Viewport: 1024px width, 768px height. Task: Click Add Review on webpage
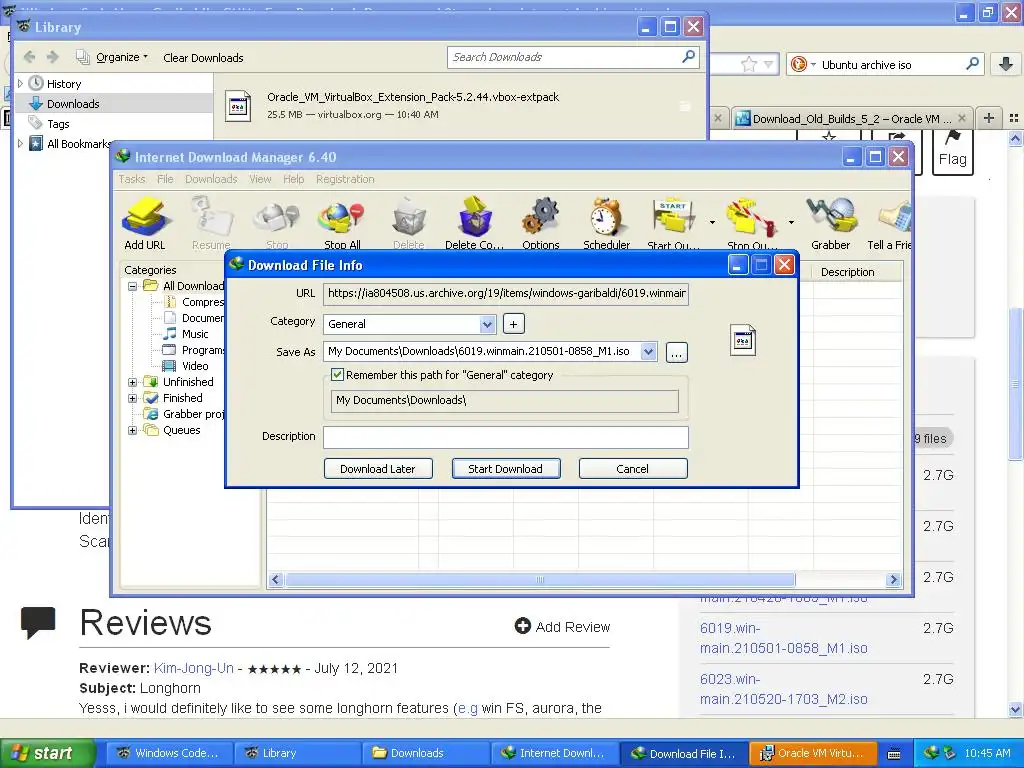tap(562, 627)
